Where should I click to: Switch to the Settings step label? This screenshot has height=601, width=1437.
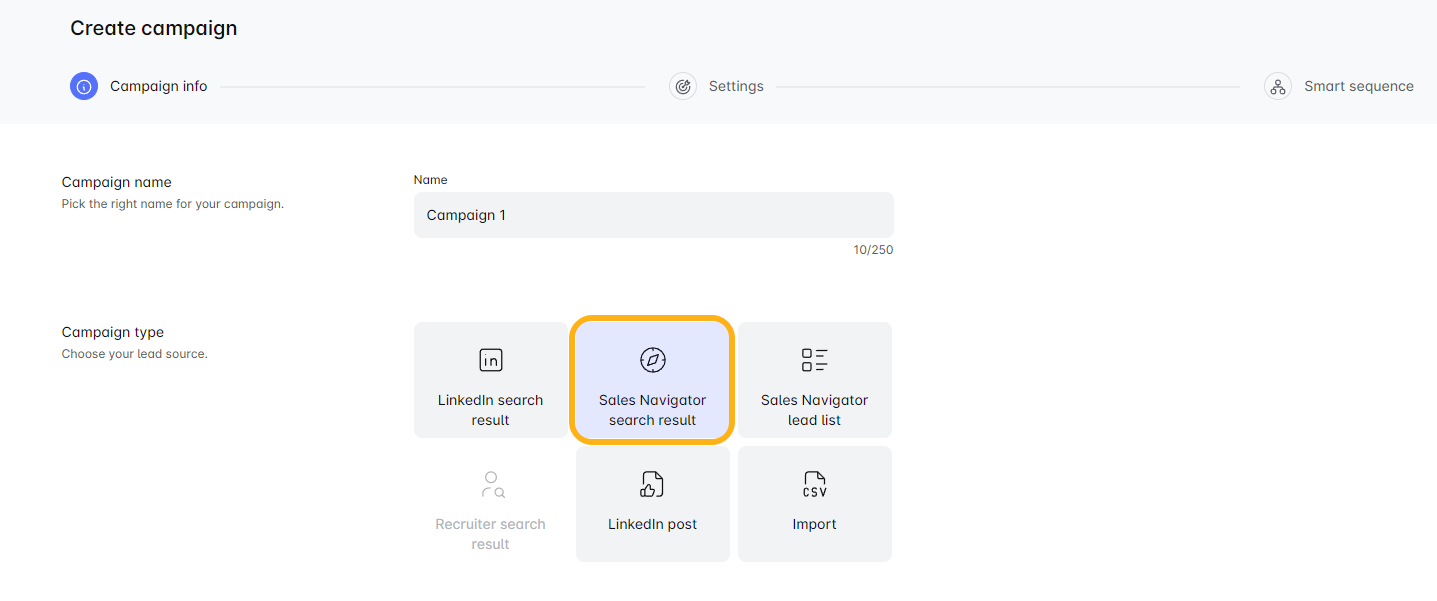pyautogui.click(x=736, y=86)
